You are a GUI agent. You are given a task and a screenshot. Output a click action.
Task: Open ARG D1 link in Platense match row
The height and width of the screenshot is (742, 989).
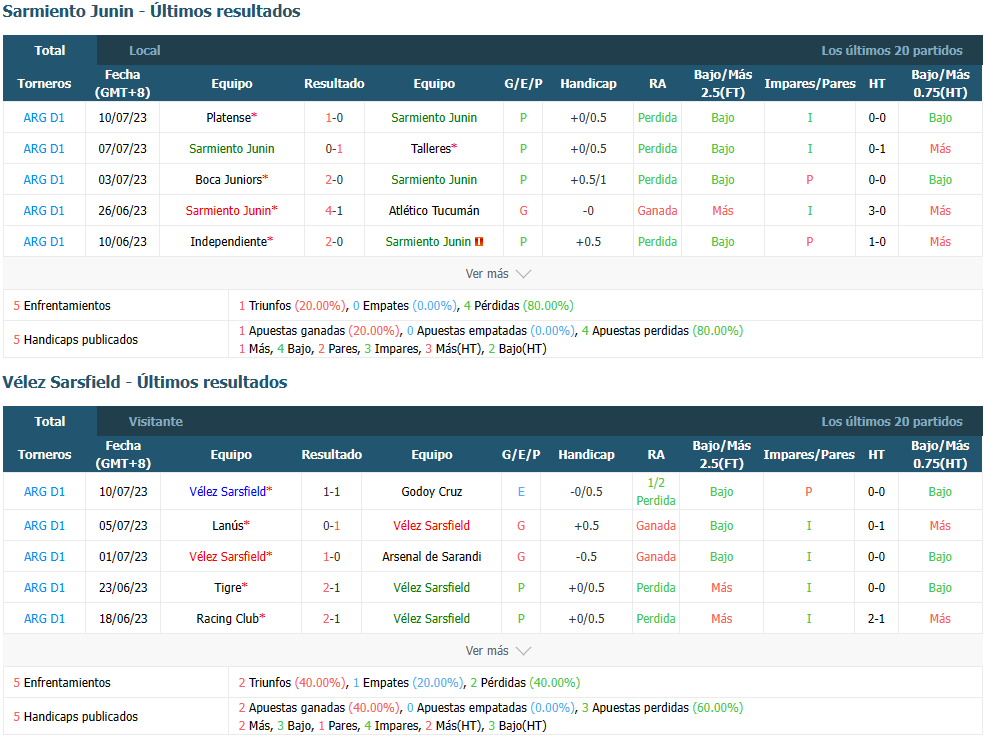tap(44, 117)
